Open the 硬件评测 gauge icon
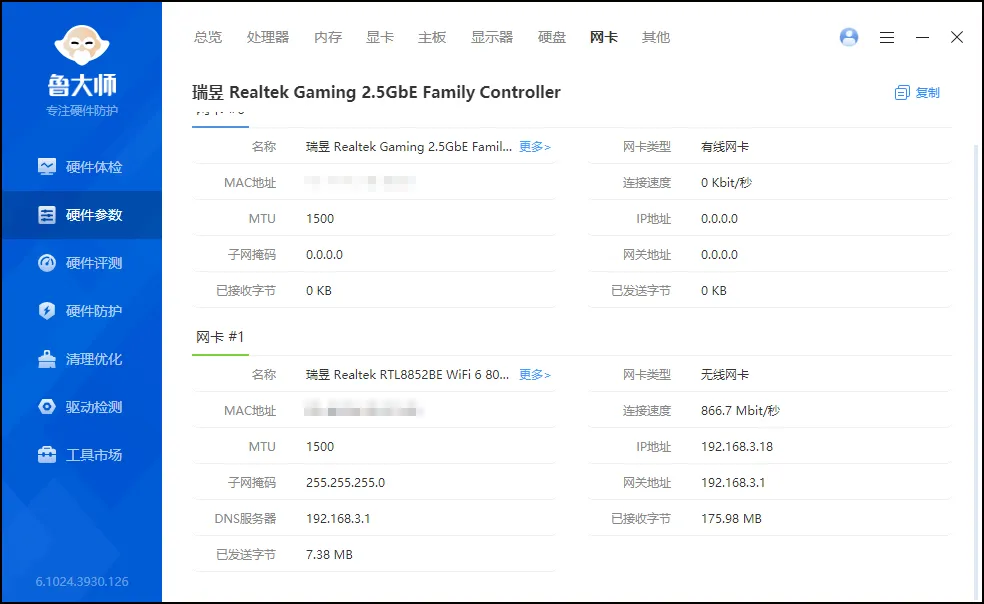The height and width of the screenshot is (604, 984). coord(47,262)
